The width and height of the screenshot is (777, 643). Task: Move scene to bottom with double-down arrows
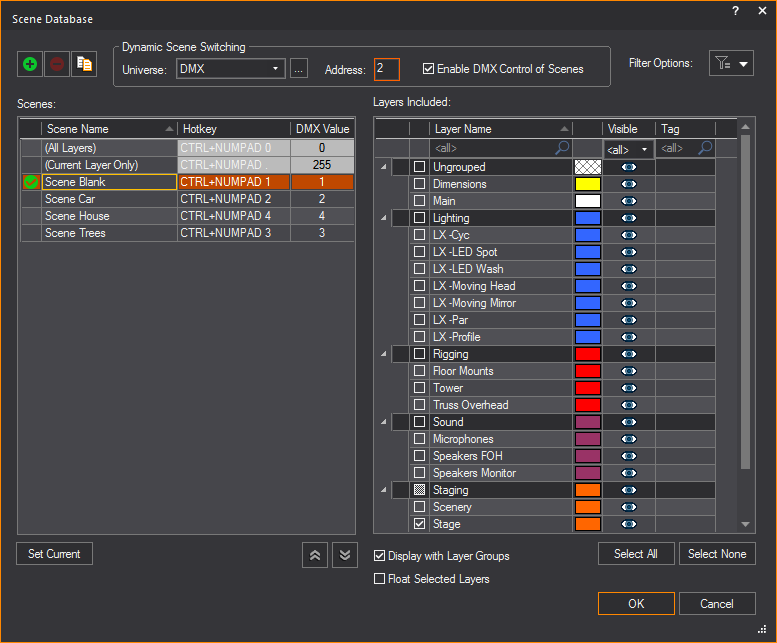343,554
